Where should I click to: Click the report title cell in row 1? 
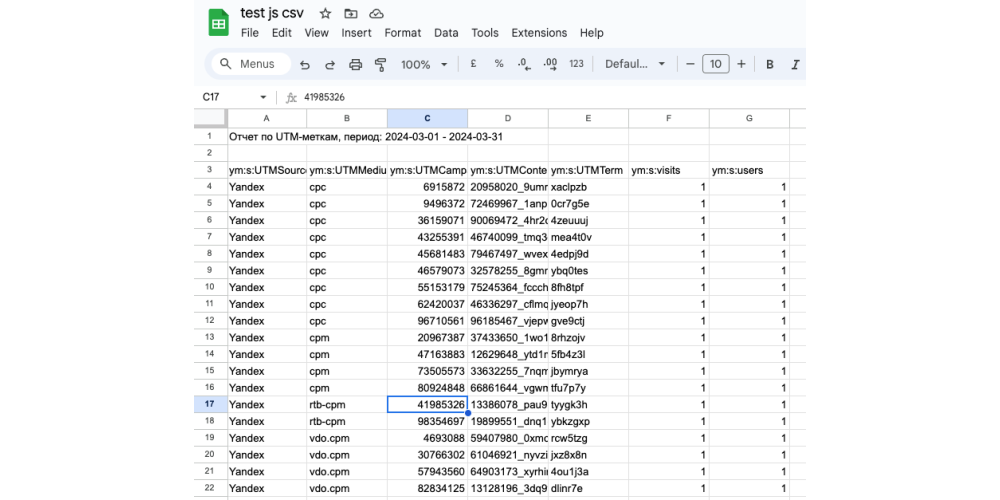pos(267,136)
